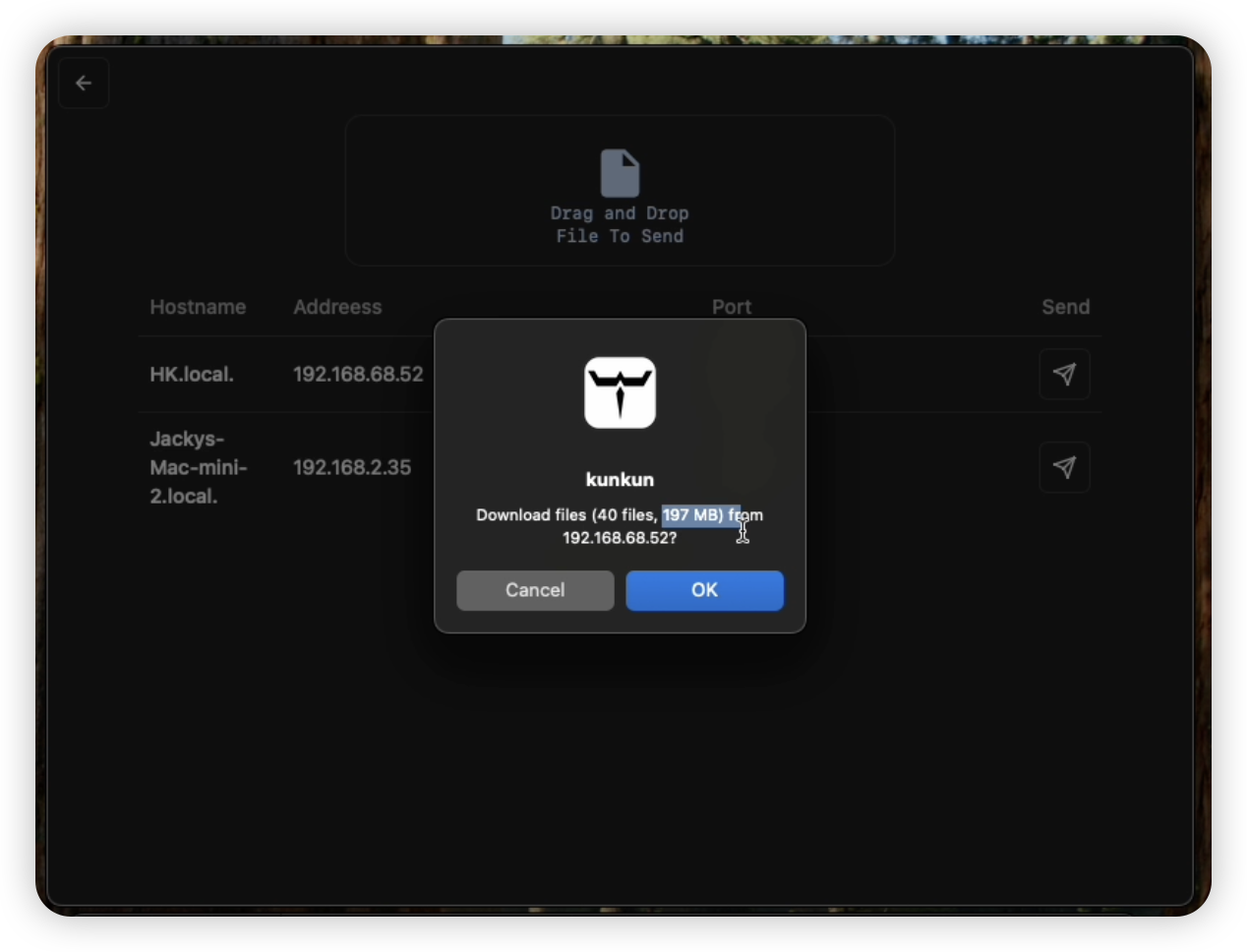Select the Jackys-Mac-mini-2.local. hostname
The height and width of the screenshot is (952, 1247).
198,467
